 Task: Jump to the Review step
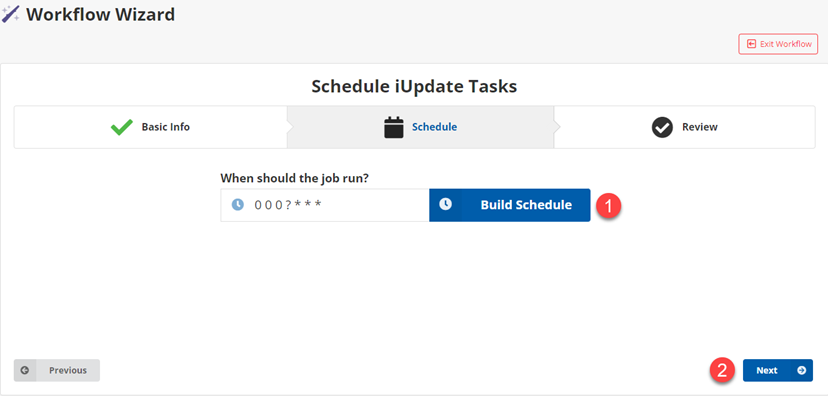tap(684, 127)
